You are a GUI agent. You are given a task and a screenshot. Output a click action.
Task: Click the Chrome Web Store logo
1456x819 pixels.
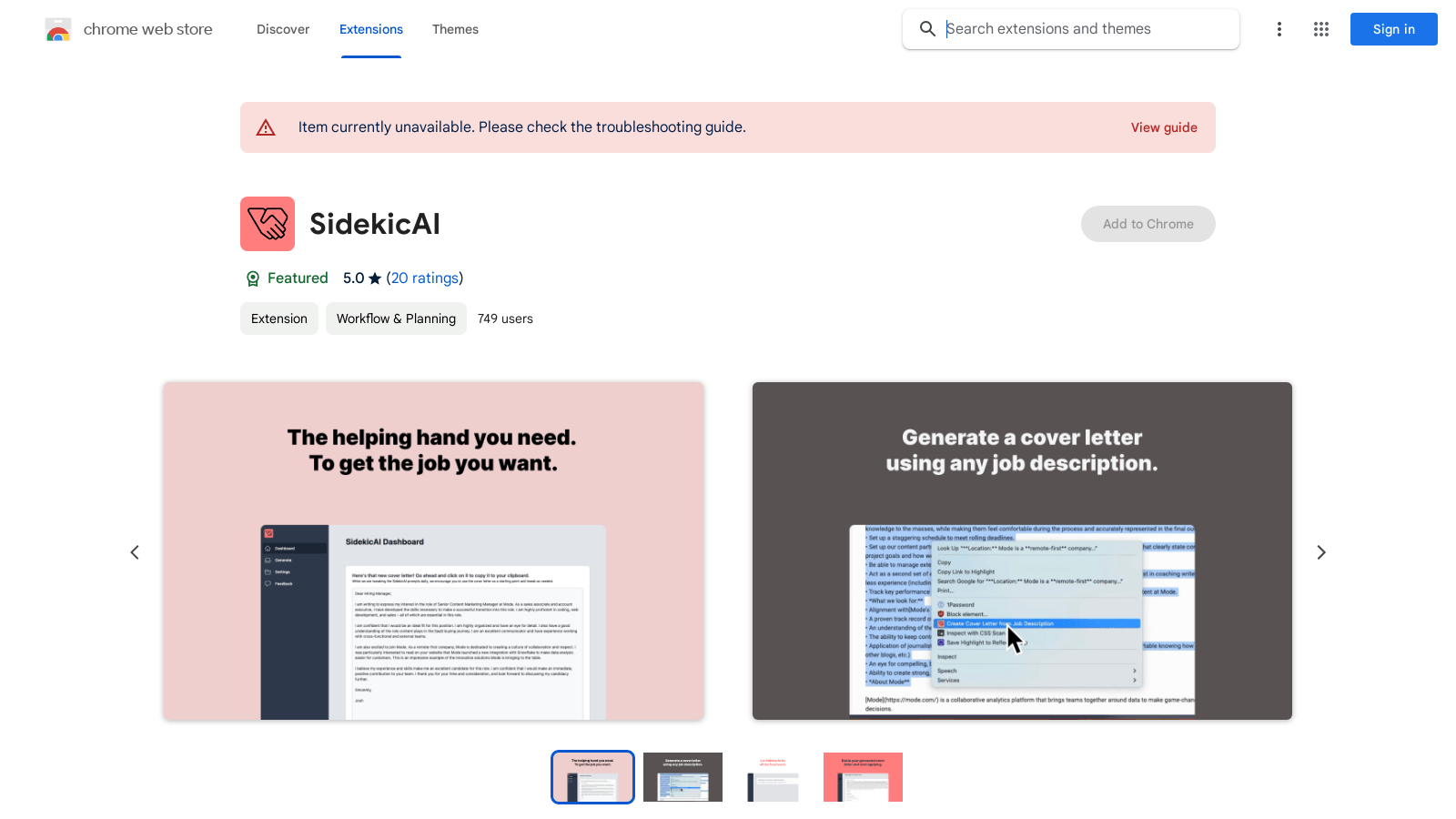[x=58, y=30]
